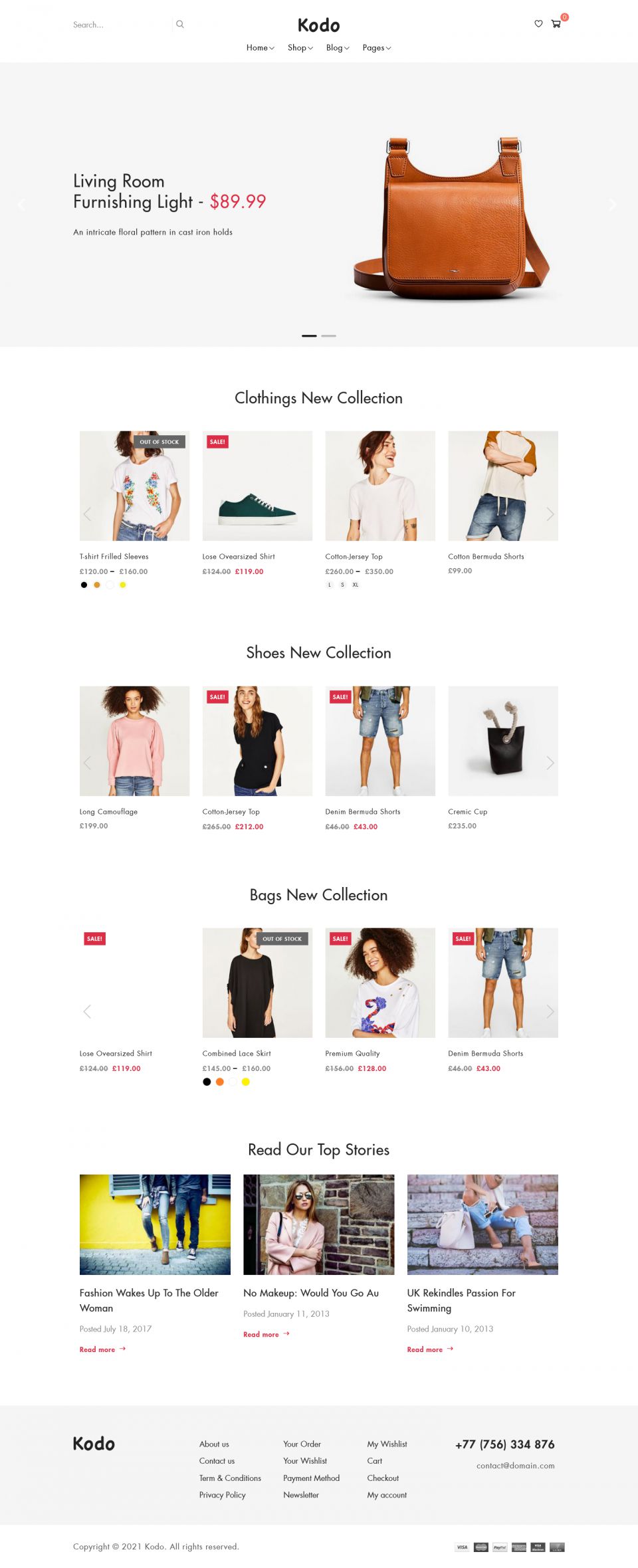638x1568 pixels.
Task: Expand the Shop menu dropdown
Action: point(300,48)
